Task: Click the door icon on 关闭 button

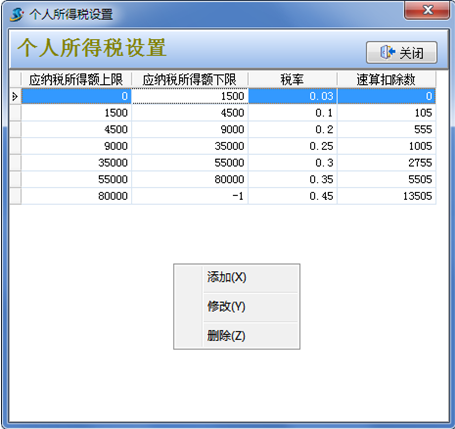Action: click(387, 52)
